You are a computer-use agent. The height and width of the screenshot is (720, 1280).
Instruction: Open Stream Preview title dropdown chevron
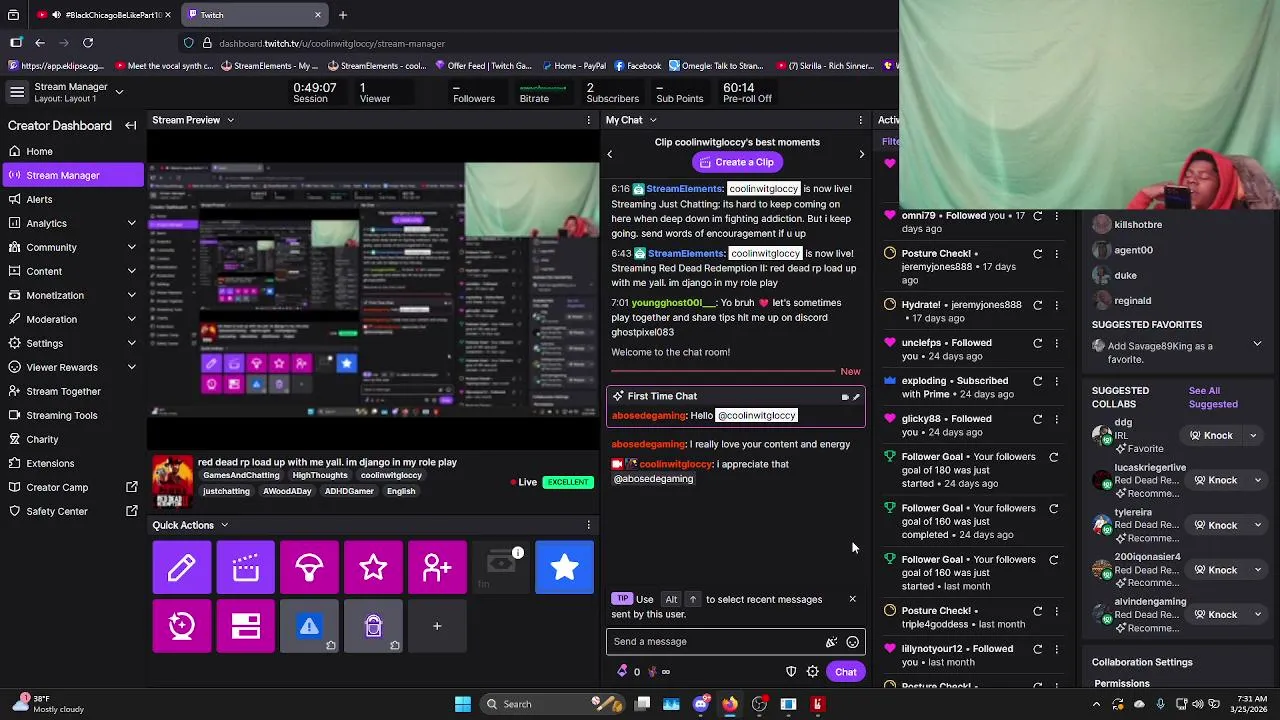pos(230,120)
